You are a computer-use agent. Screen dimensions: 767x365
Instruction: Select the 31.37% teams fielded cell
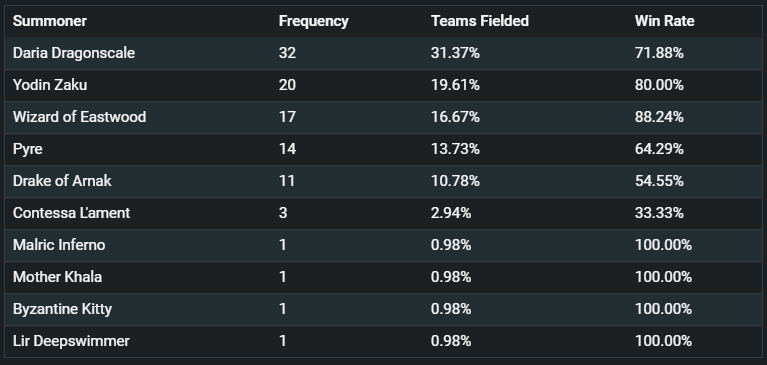coord(455,53)
